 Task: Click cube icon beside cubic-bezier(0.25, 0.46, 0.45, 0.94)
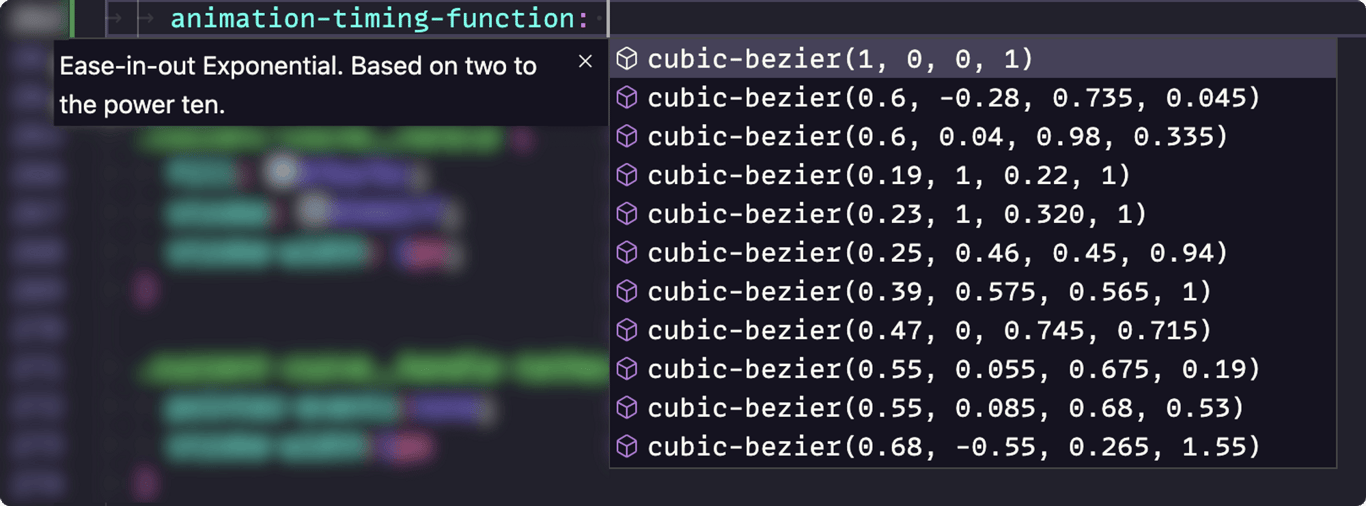(627, 253)
